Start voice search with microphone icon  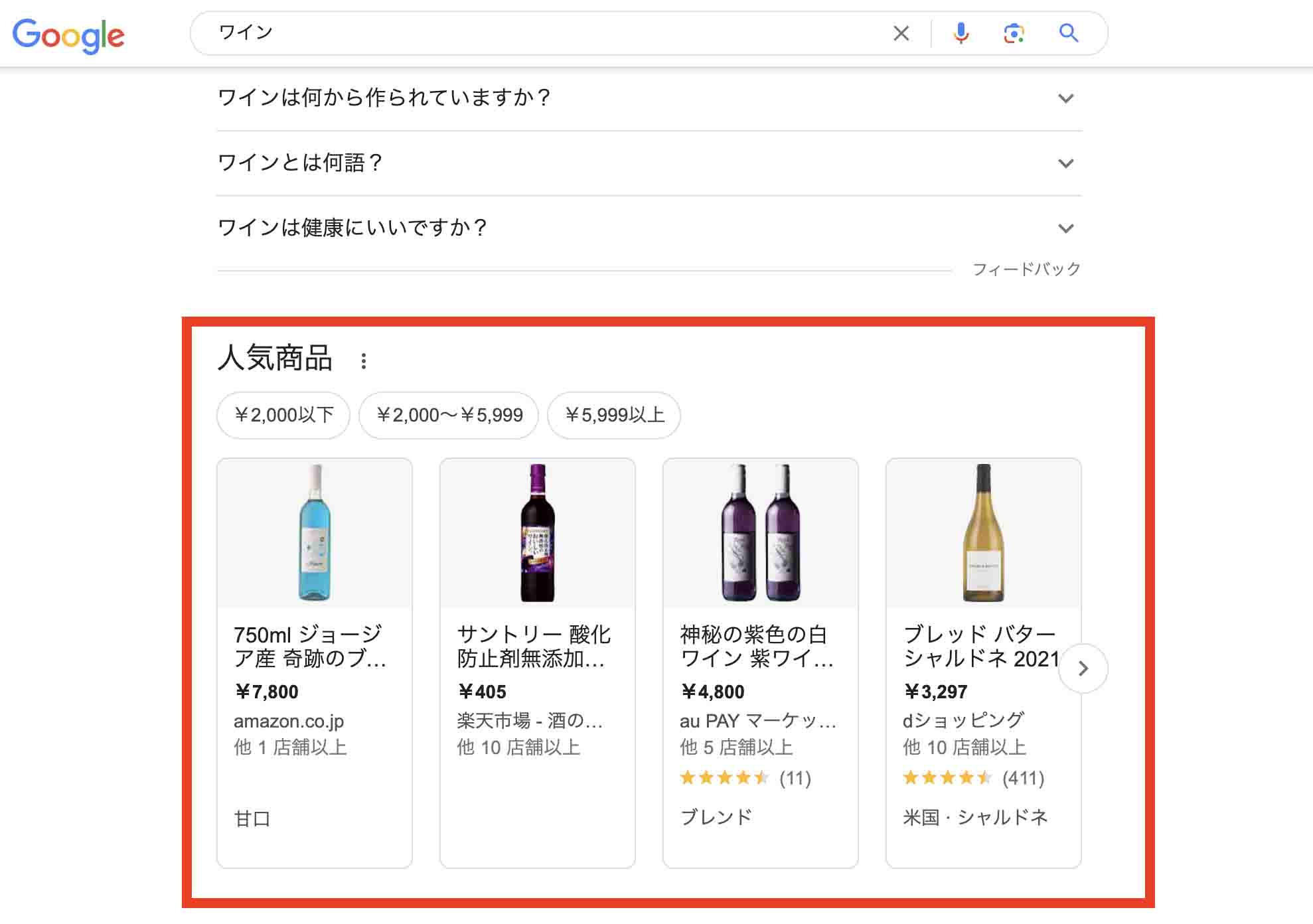click(x=961, y=33)
